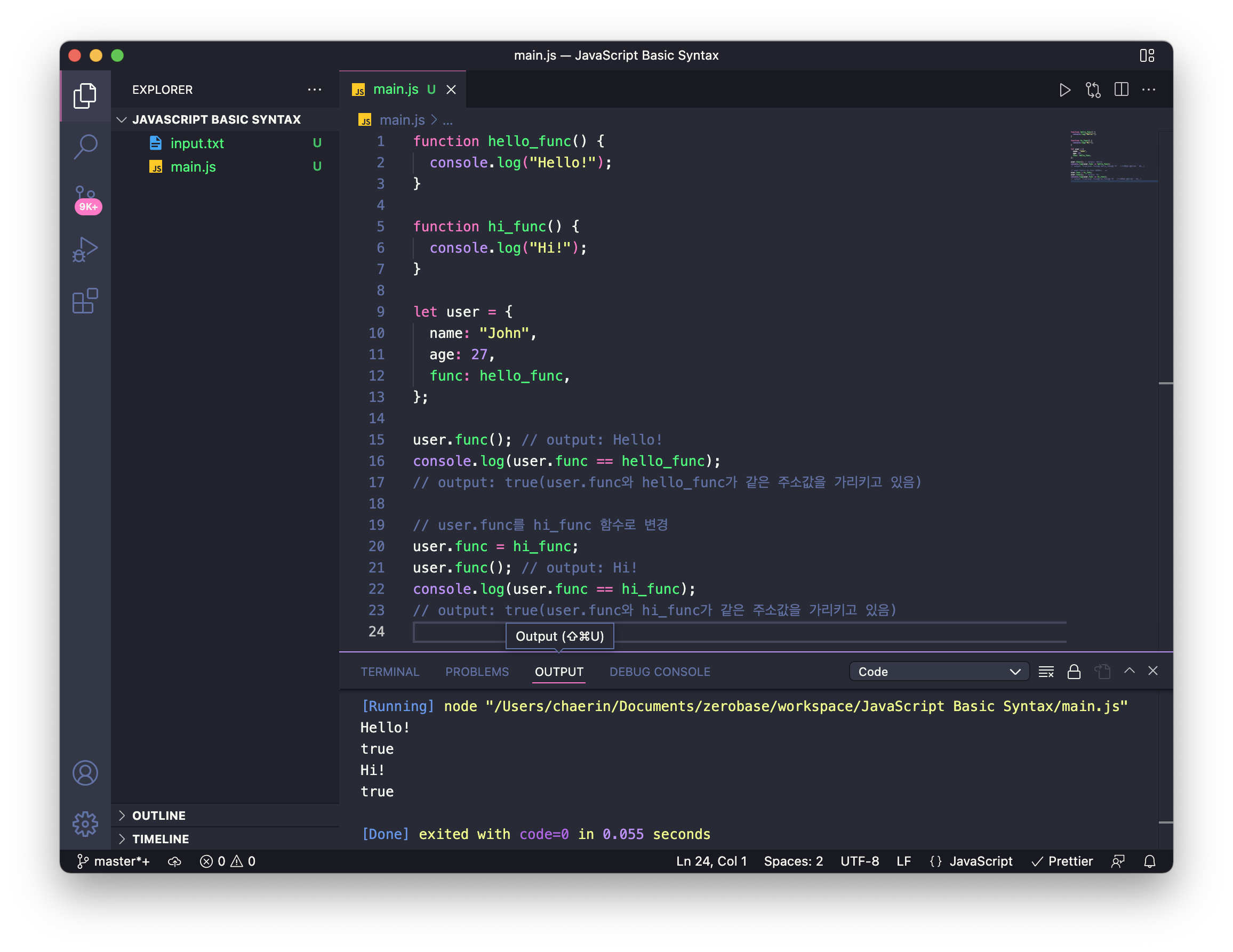Open the Extensions view
Viewport: 1233px width, 952px height.
85,301
